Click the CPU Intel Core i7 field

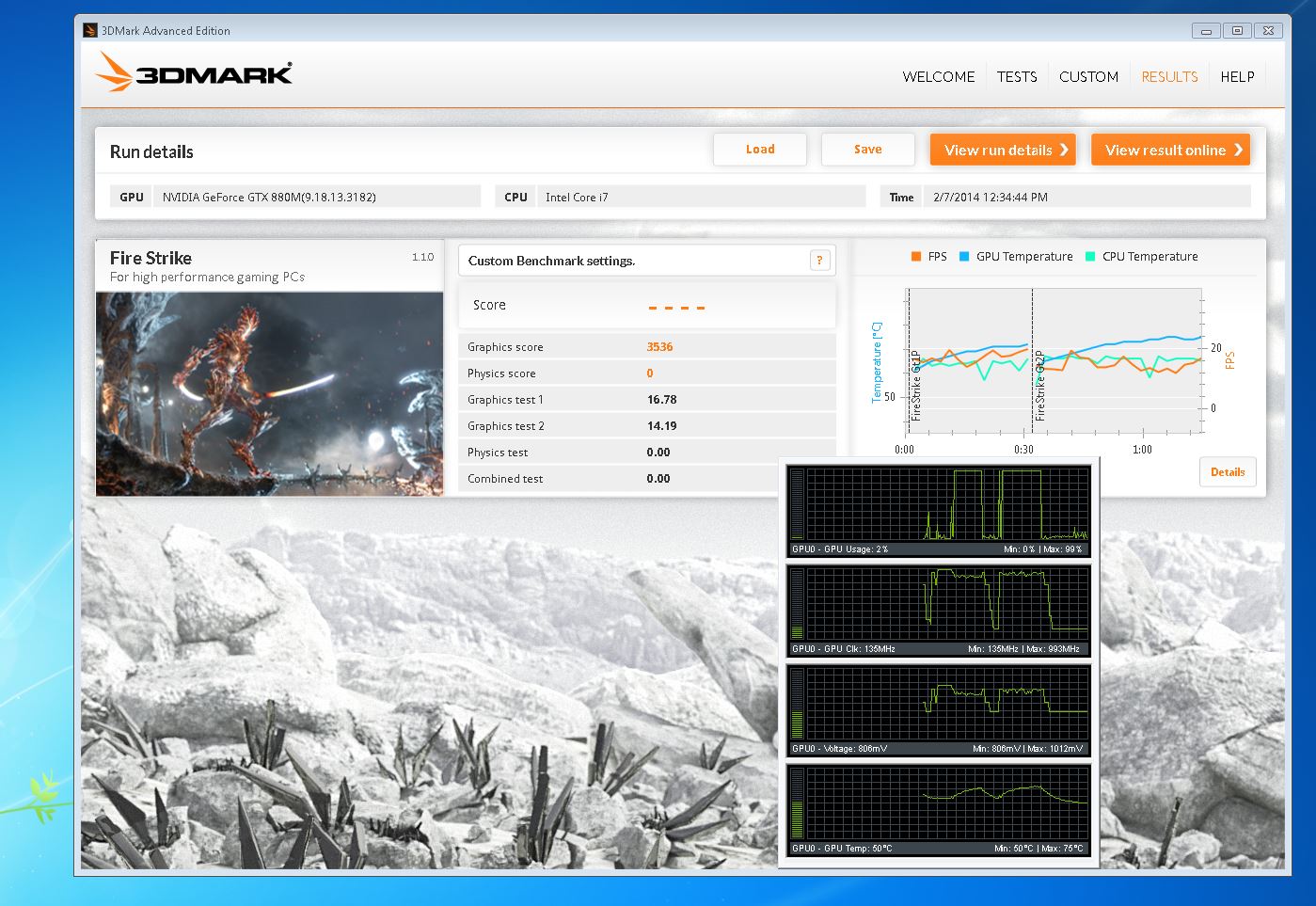point(702,197)
